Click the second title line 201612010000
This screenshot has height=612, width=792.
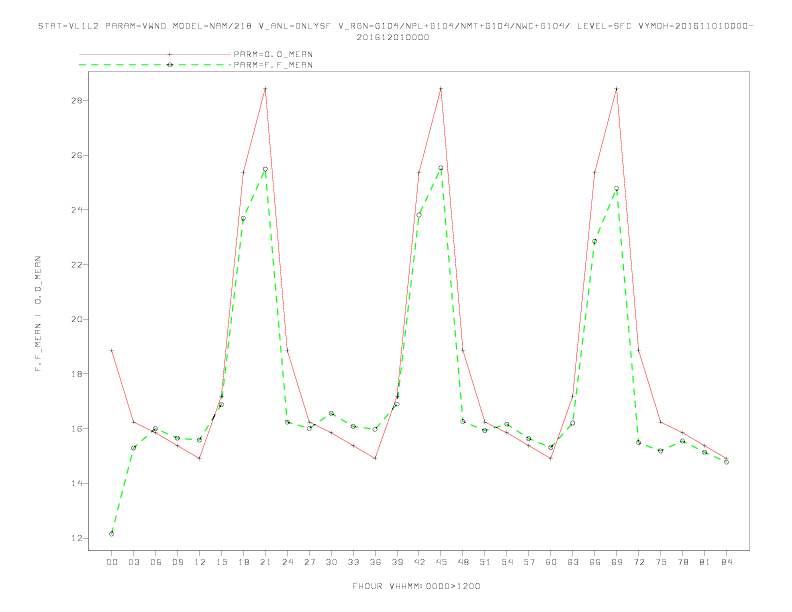pyautogui.click(x=393, y=37)
